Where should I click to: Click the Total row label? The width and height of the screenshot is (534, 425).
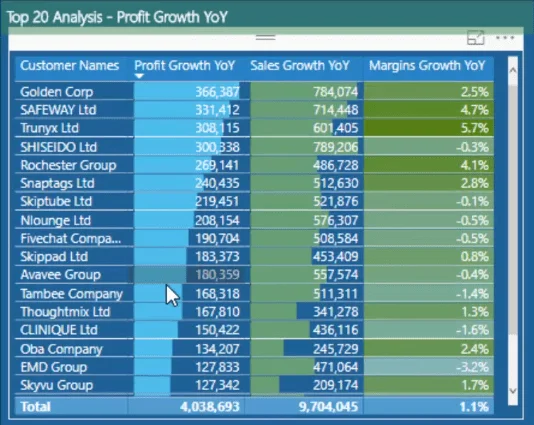[x=35, y=407]
